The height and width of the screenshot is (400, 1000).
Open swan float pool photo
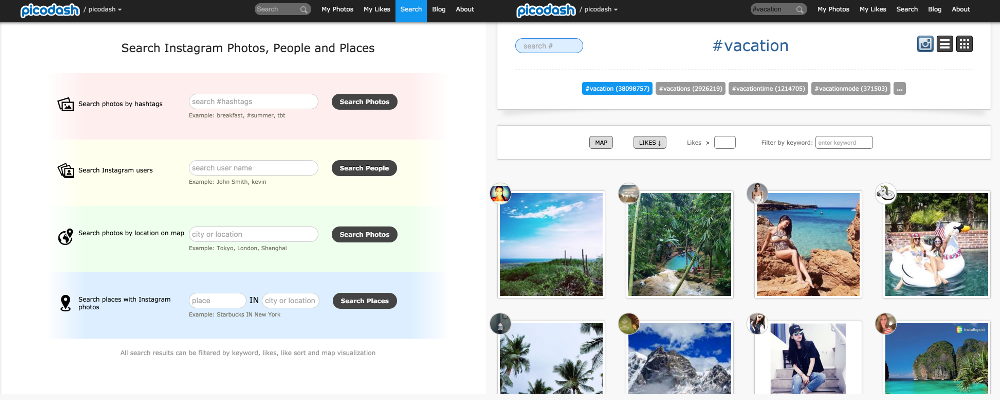coord(937,244)
